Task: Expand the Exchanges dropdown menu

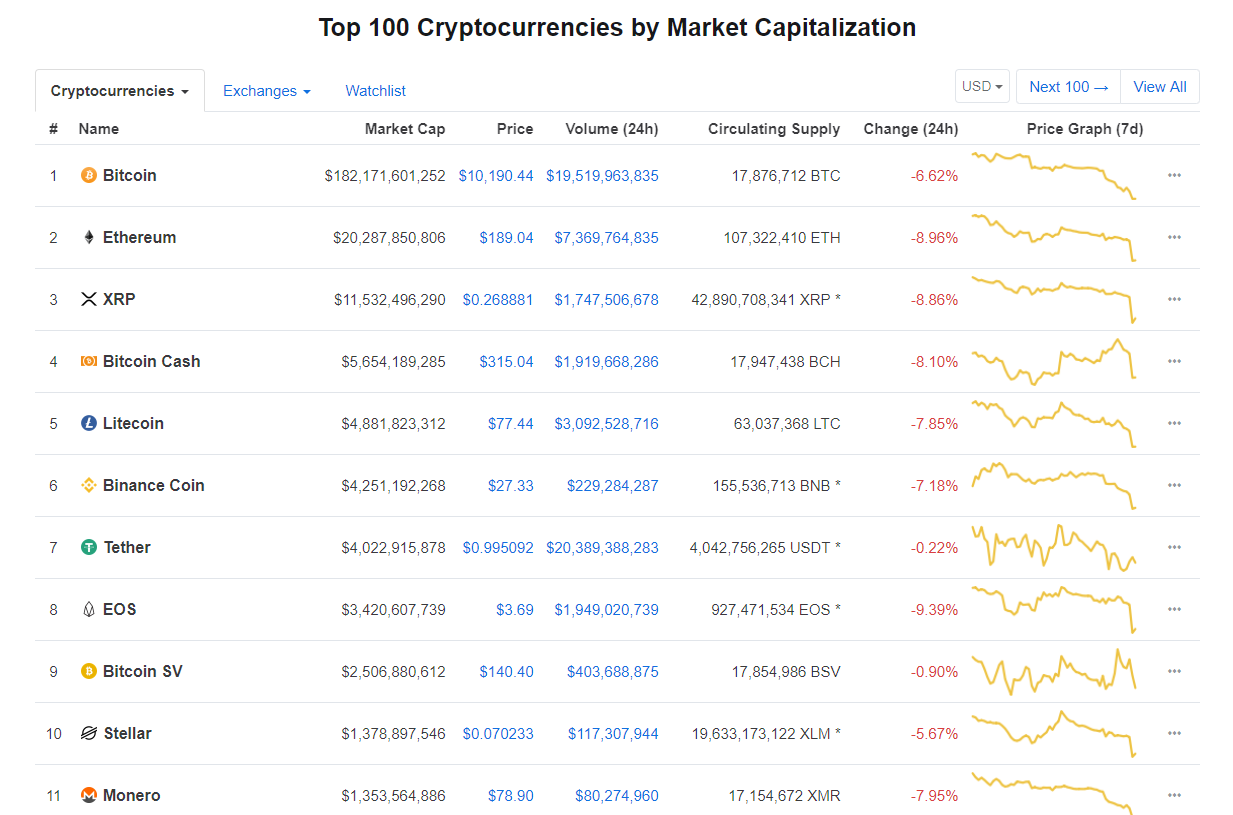Action: pos(267,91)
